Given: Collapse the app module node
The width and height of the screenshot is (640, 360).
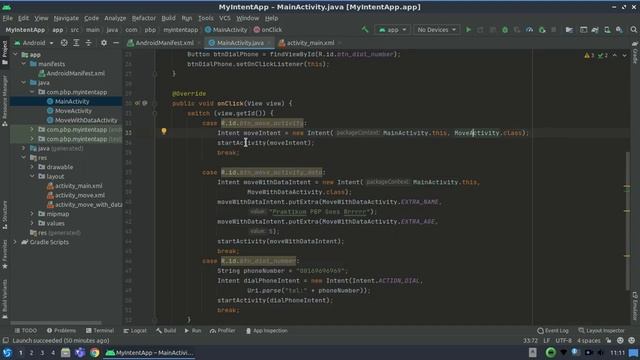Looking at the screenshot, I should (x=16, y=54).
